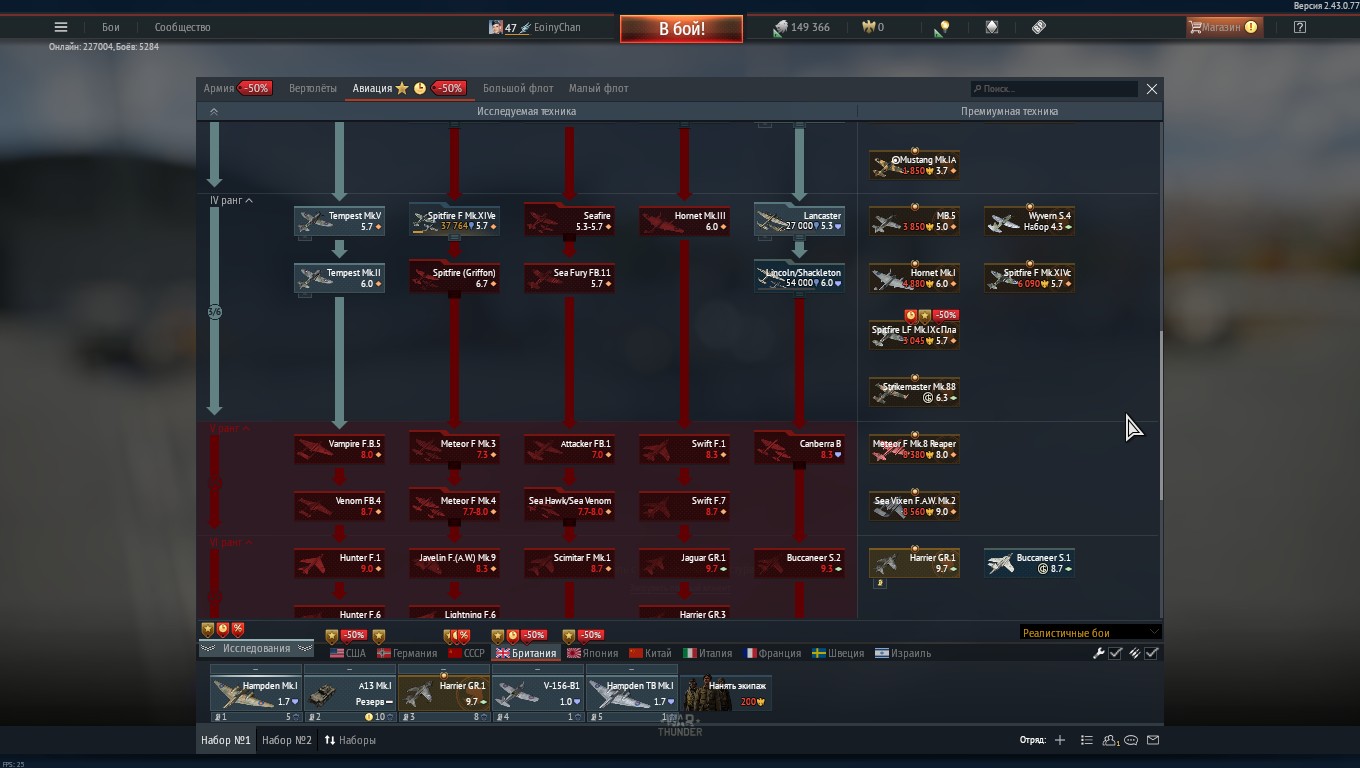Open the help question mark icon
This screenshot has width=1360, height=768.
[x=1300, y=28]
